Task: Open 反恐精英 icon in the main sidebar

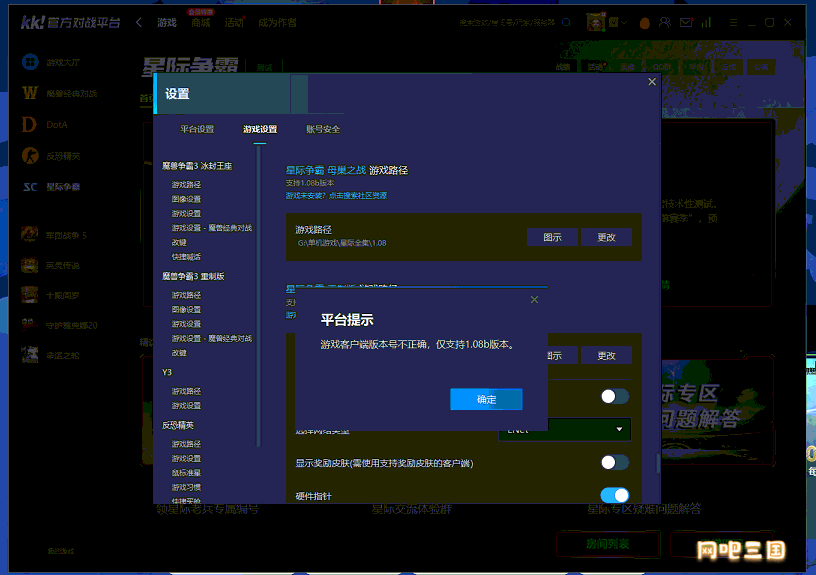Action: [30, 156]
